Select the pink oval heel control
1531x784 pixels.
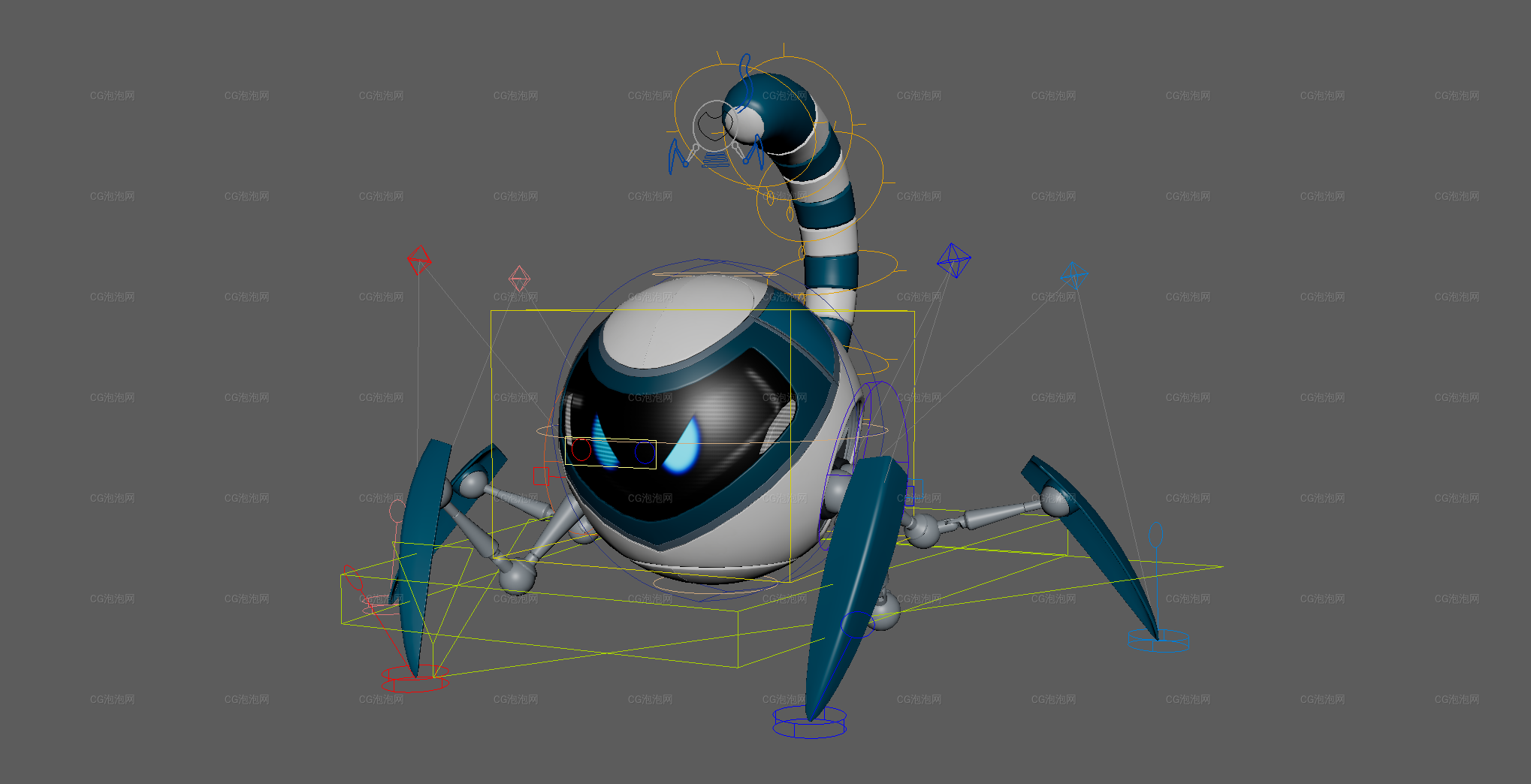click(397, 511)
